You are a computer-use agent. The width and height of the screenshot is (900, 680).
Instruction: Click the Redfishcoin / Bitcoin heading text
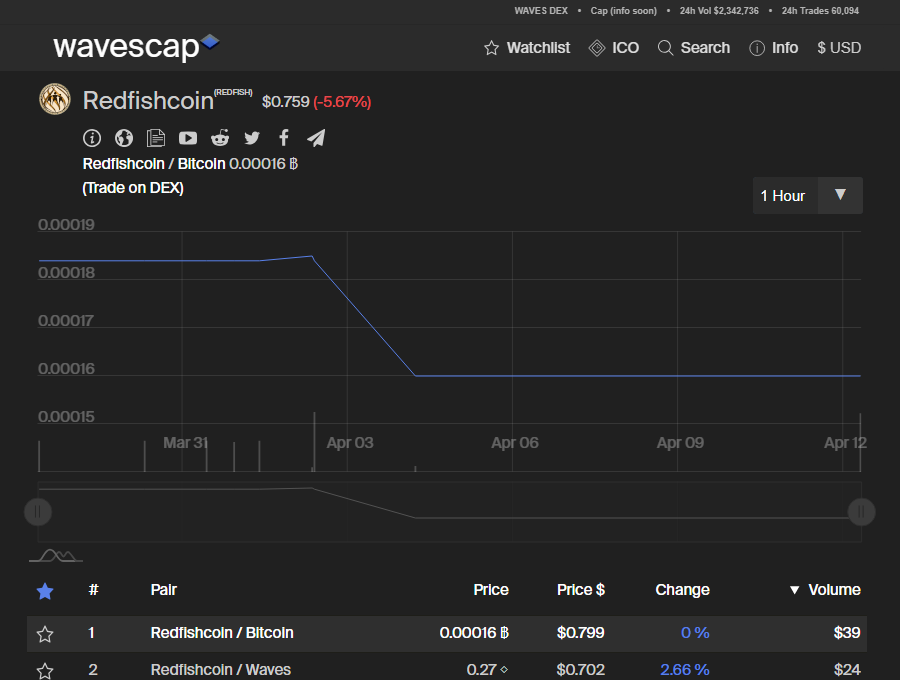154,164
